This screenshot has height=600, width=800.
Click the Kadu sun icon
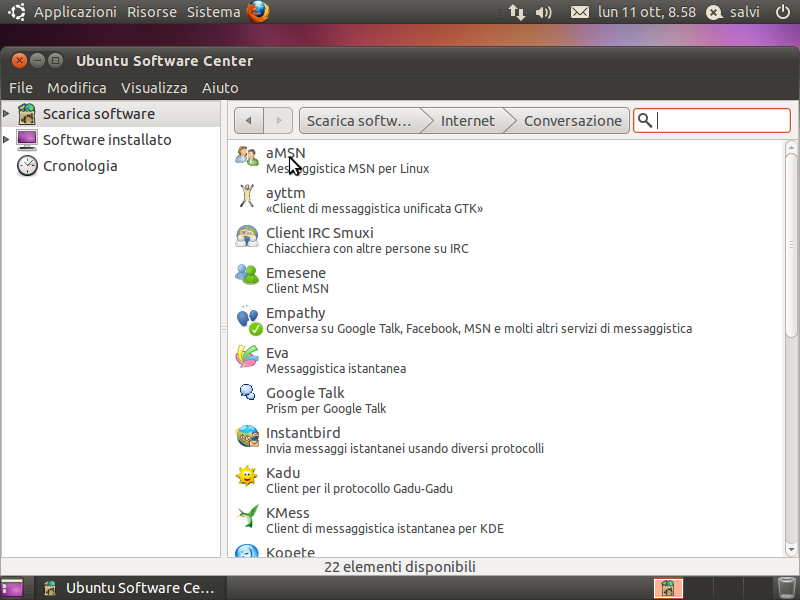247,476
